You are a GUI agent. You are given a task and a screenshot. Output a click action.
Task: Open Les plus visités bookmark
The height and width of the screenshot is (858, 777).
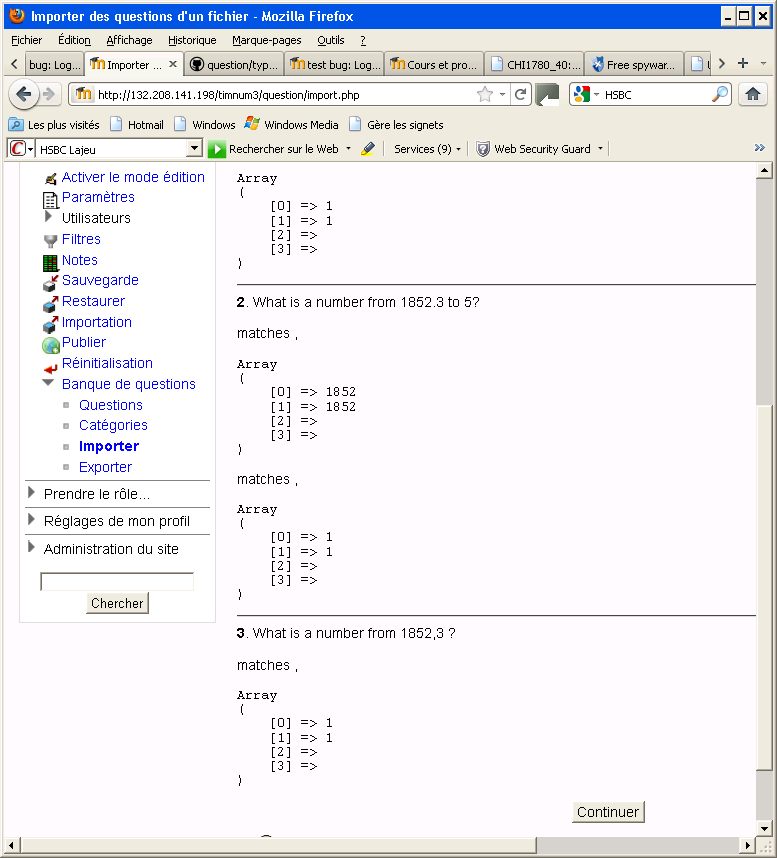[54, 125]
